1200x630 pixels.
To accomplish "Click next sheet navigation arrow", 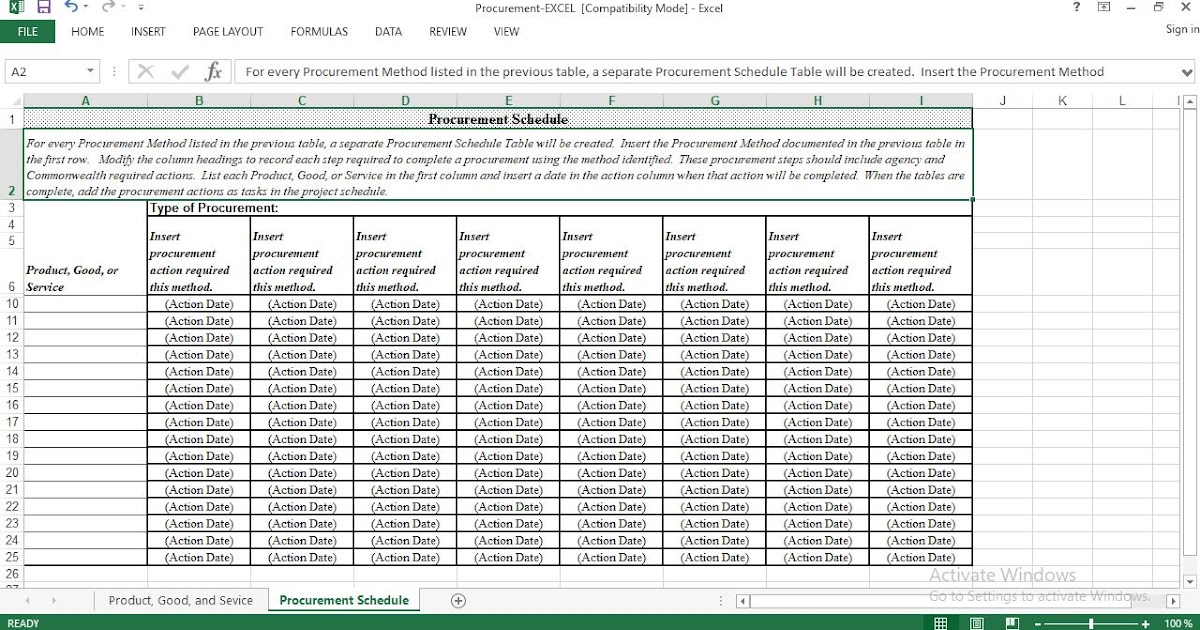I will (53, 601).
